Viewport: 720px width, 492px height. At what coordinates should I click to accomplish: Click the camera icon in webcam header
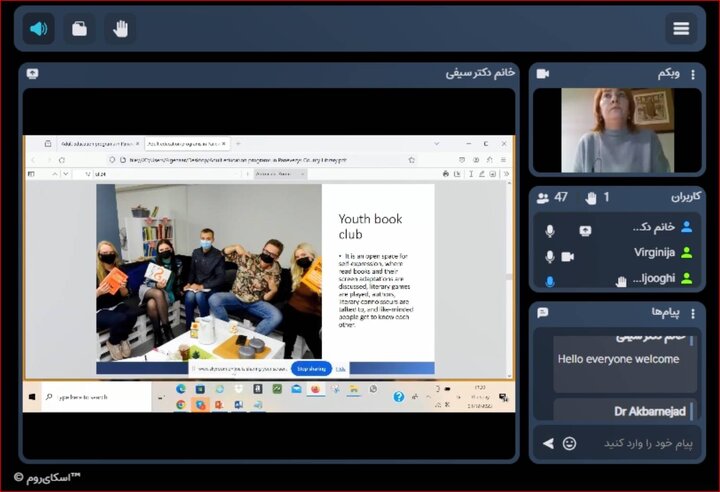click(543, 73)
